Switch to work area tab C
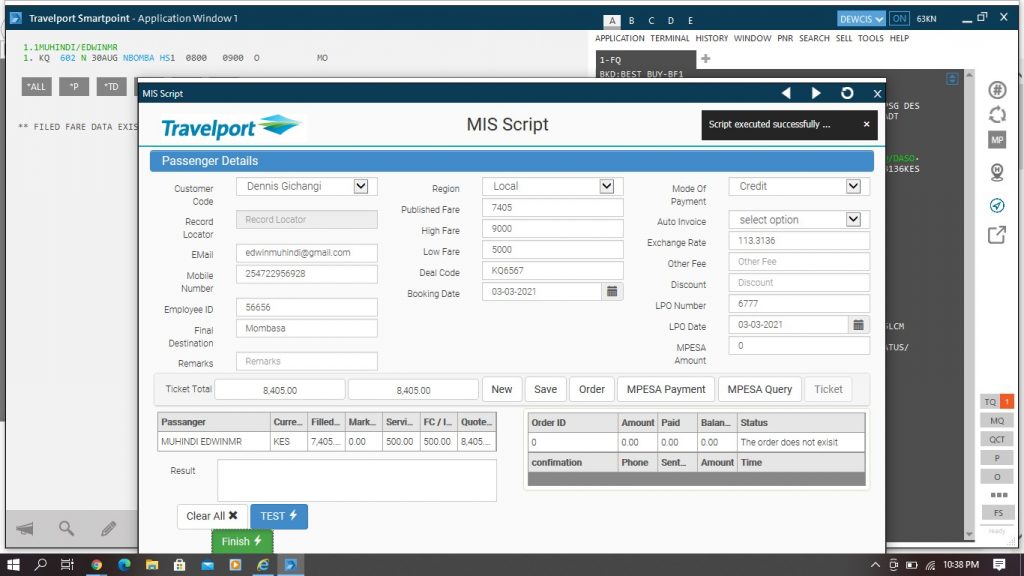Image resolution: width=1024 pixels, height=576 pixels. [x=651, y=21]
